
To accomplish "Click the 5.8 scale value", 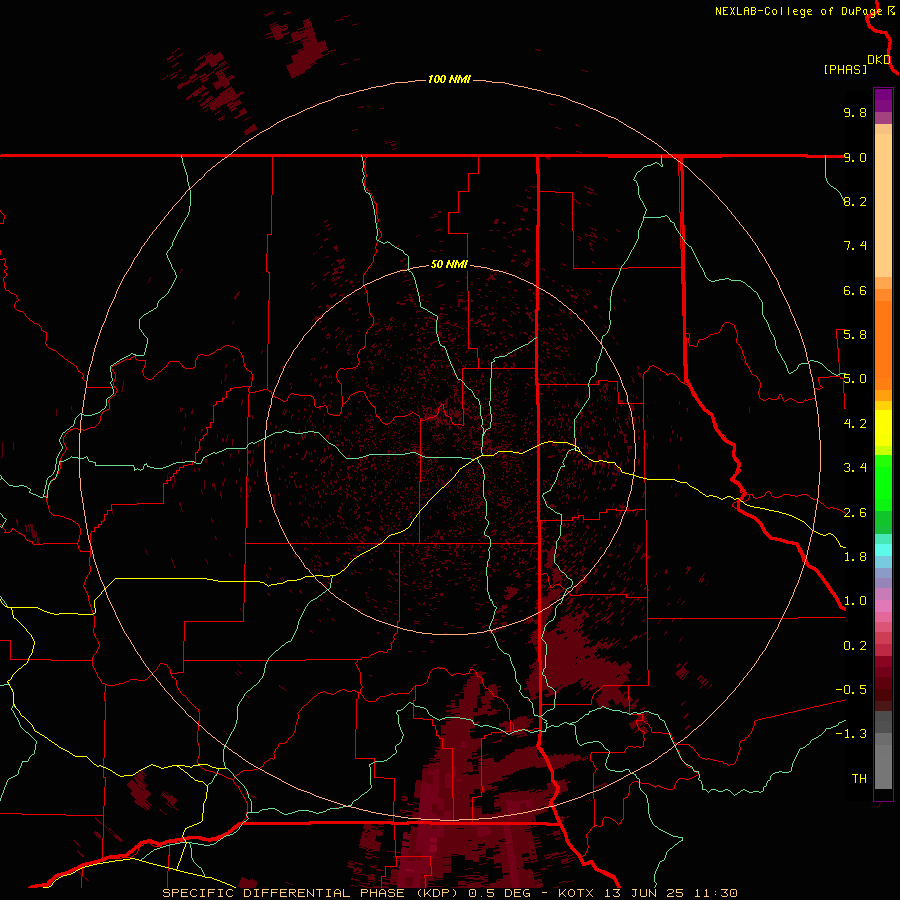I will 855,335.
